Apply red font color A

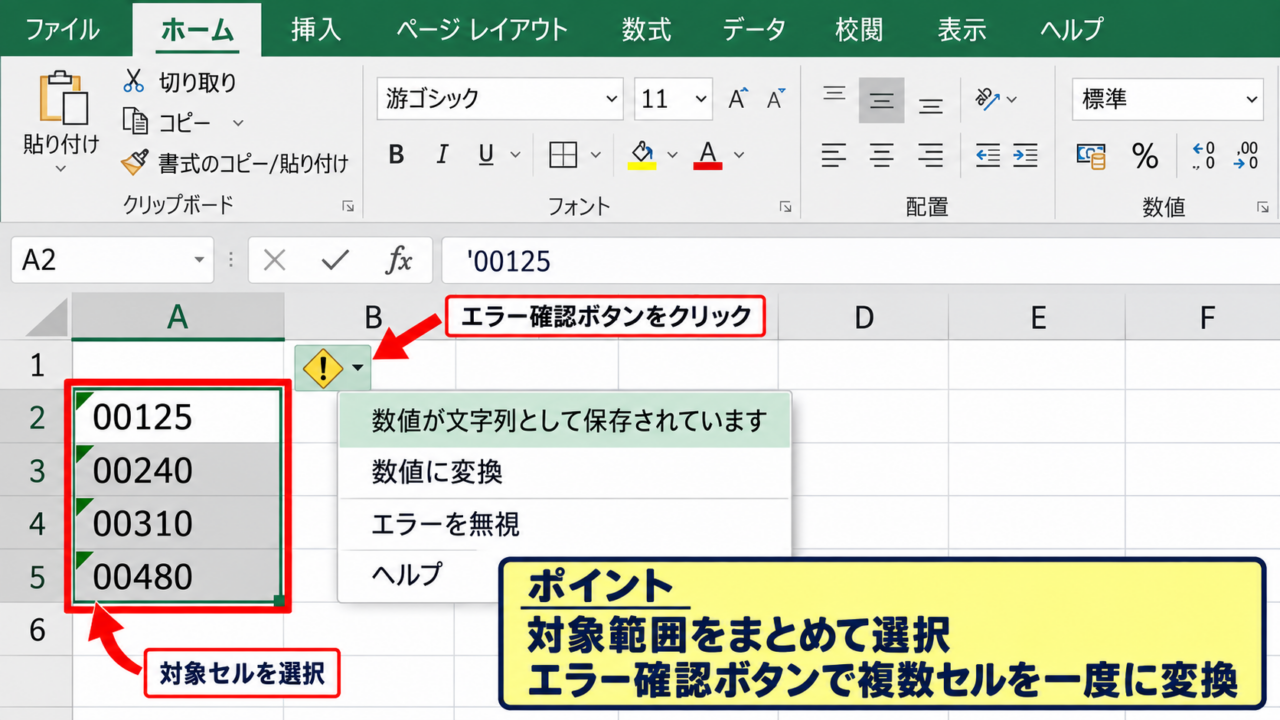click(708, 155)
